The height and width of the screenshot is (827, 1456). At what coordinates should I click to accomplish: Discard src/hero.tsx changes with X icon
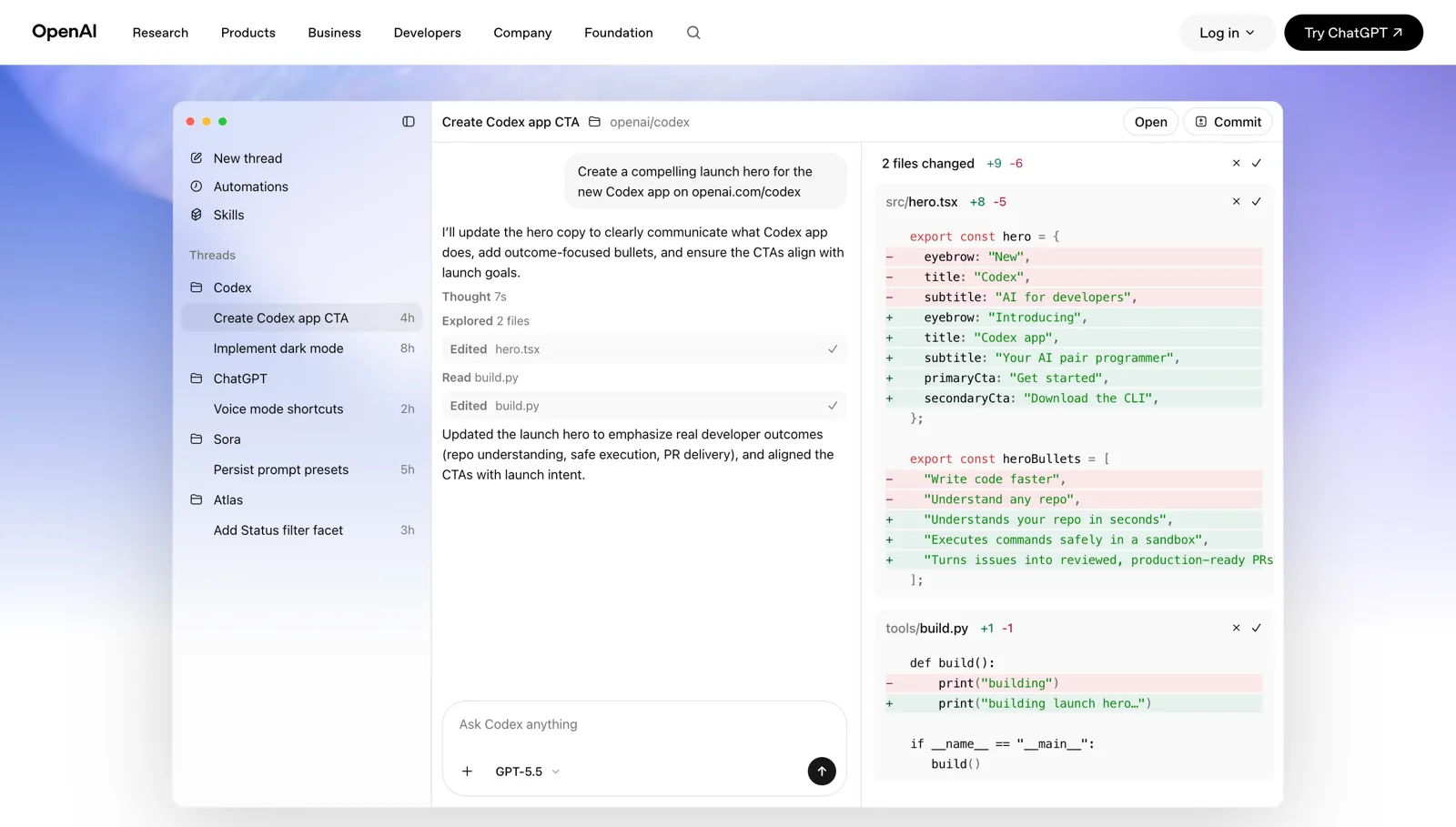pos(1236,201)
